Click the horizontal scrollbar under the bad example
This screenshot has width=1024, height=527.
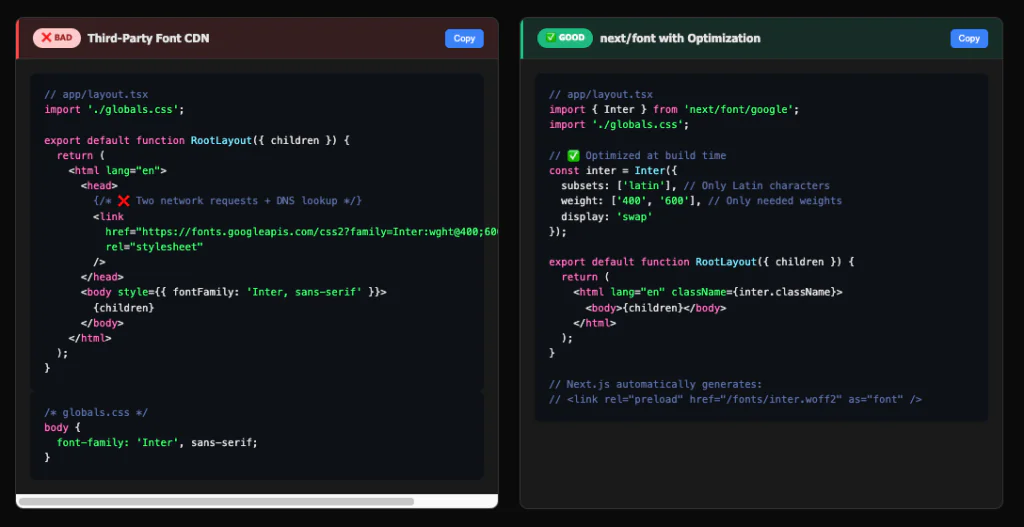click(216, 502)
